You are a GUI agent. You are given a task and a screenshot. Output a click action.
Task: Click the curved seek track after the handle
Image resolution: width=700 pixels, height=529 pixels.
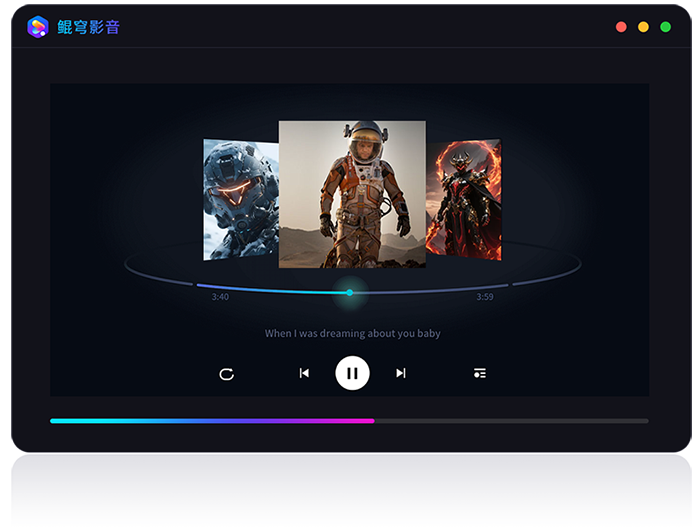point(430,291)
